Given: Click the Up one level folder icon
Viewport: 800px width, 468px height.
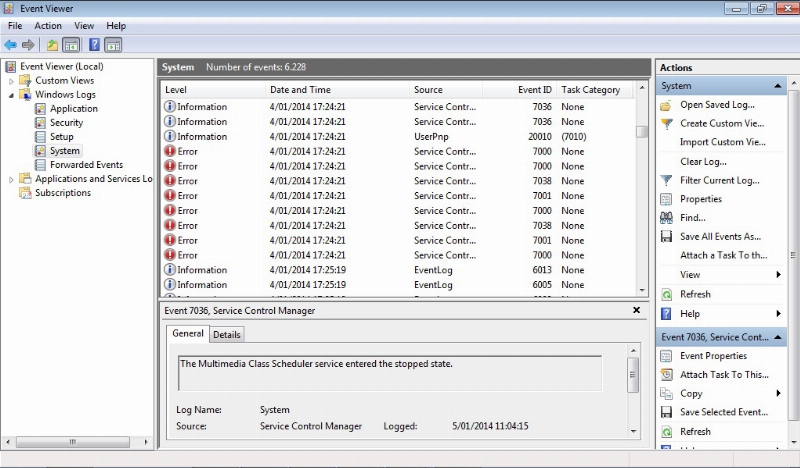Looking at the screenshot, I should point(52,45).
